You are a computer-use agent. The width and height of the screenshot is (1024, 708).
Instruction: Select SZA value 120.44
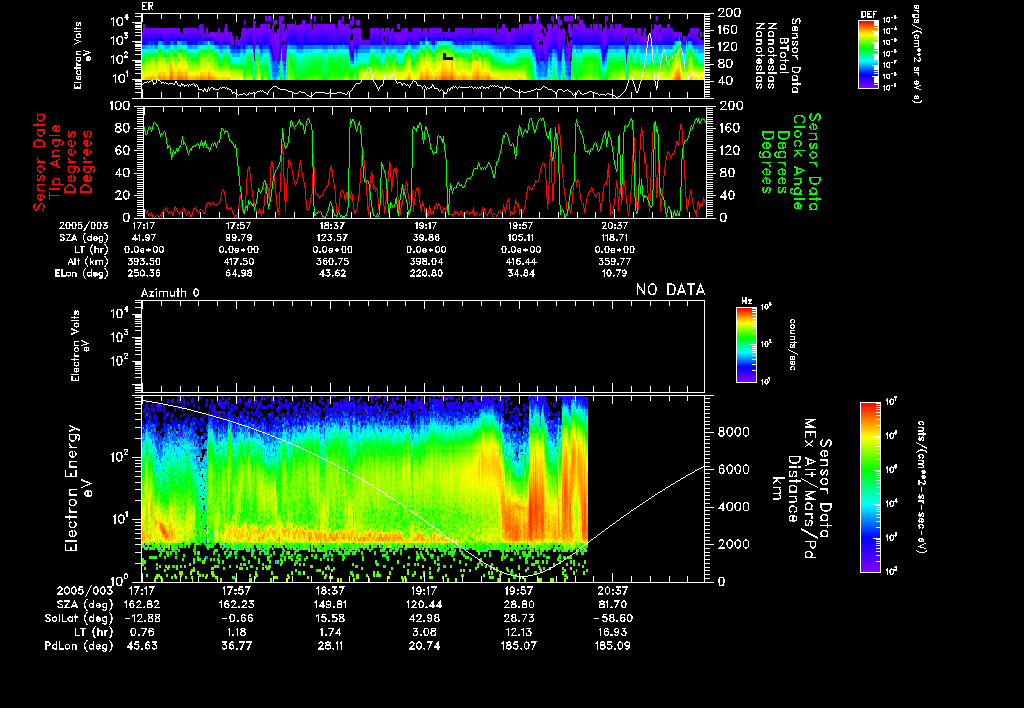pyautogui.click(x=424, y=604)
